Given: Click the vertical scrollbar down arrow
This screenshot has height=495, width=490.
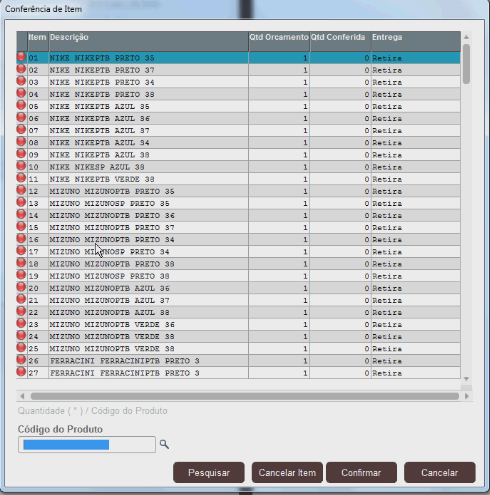Looking at the screenshot, I should pyautogui.click(x=466, y=379).
